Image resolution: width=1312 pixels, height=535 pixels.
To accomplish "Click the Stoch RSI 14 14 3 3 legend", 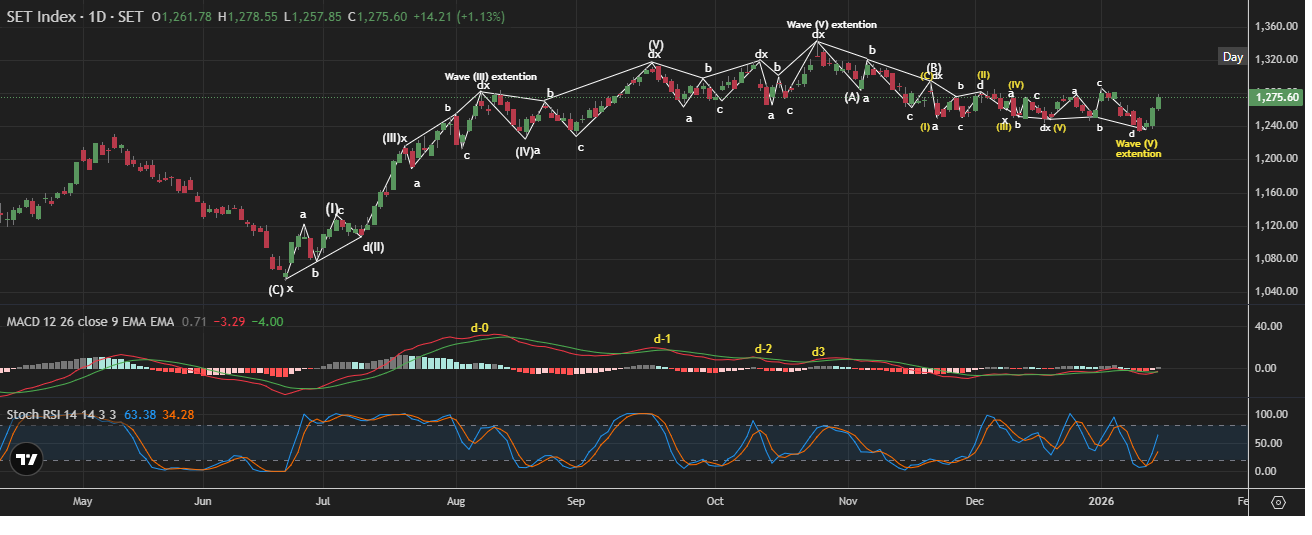I will coord(63,414).
